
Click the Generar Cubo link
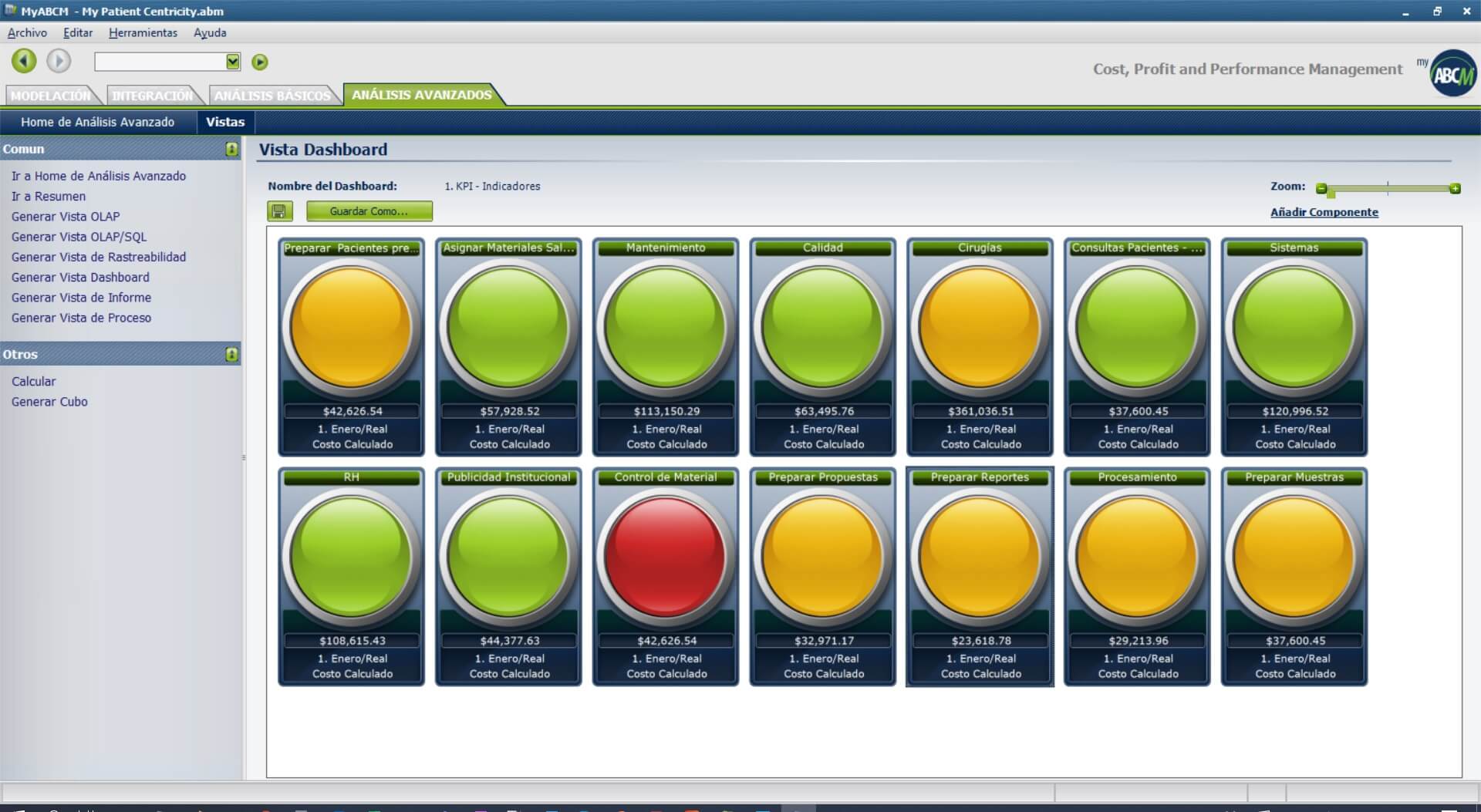49,401
